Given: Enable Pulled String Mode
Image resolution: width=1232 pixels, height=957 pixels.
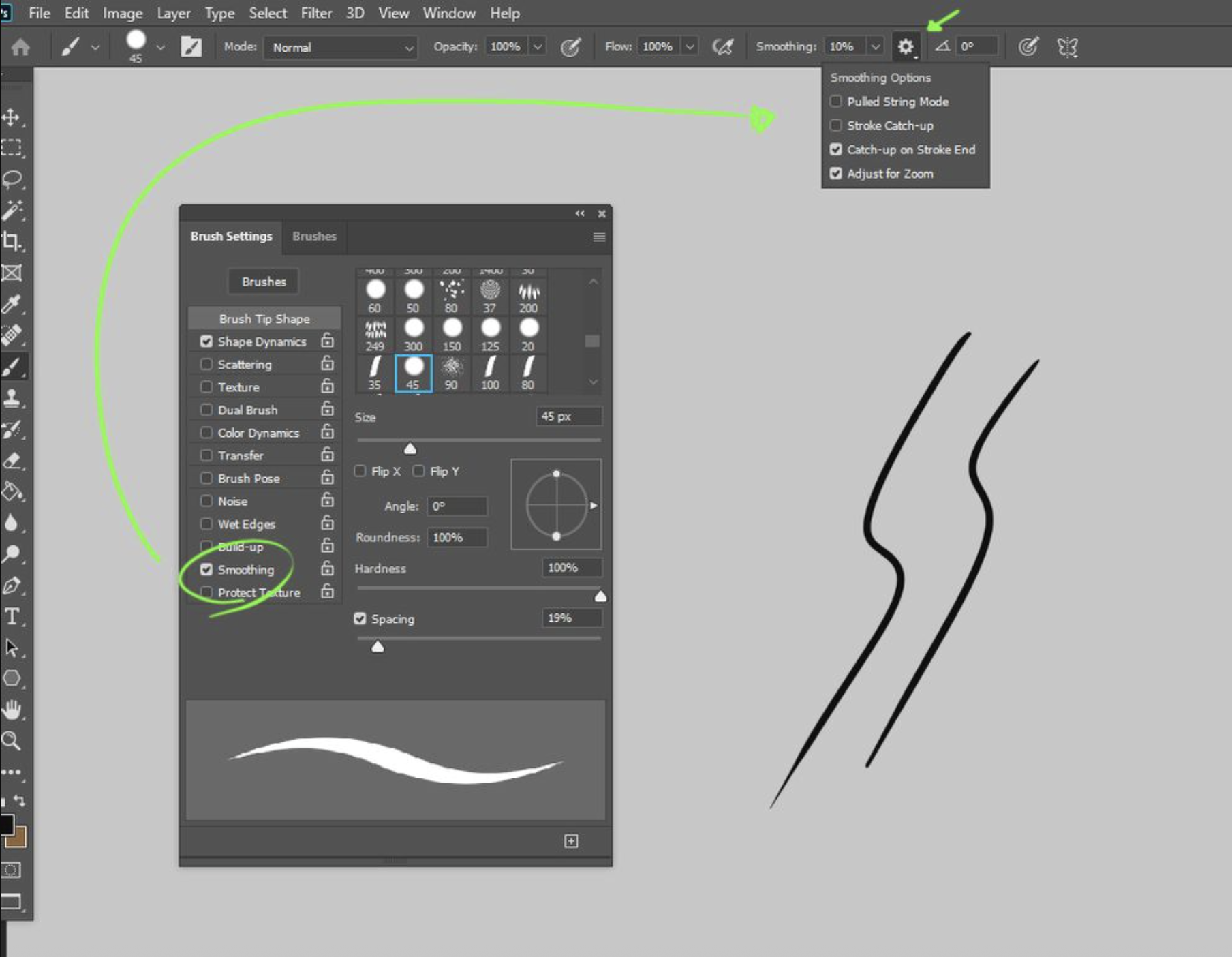Looking at the screenshot, I should point(835,101).
